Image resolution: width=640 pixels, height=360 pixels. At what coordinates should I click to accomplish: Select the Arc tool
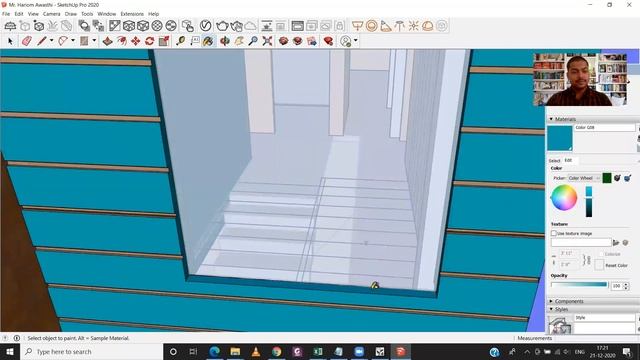click(x=63, y=41)
